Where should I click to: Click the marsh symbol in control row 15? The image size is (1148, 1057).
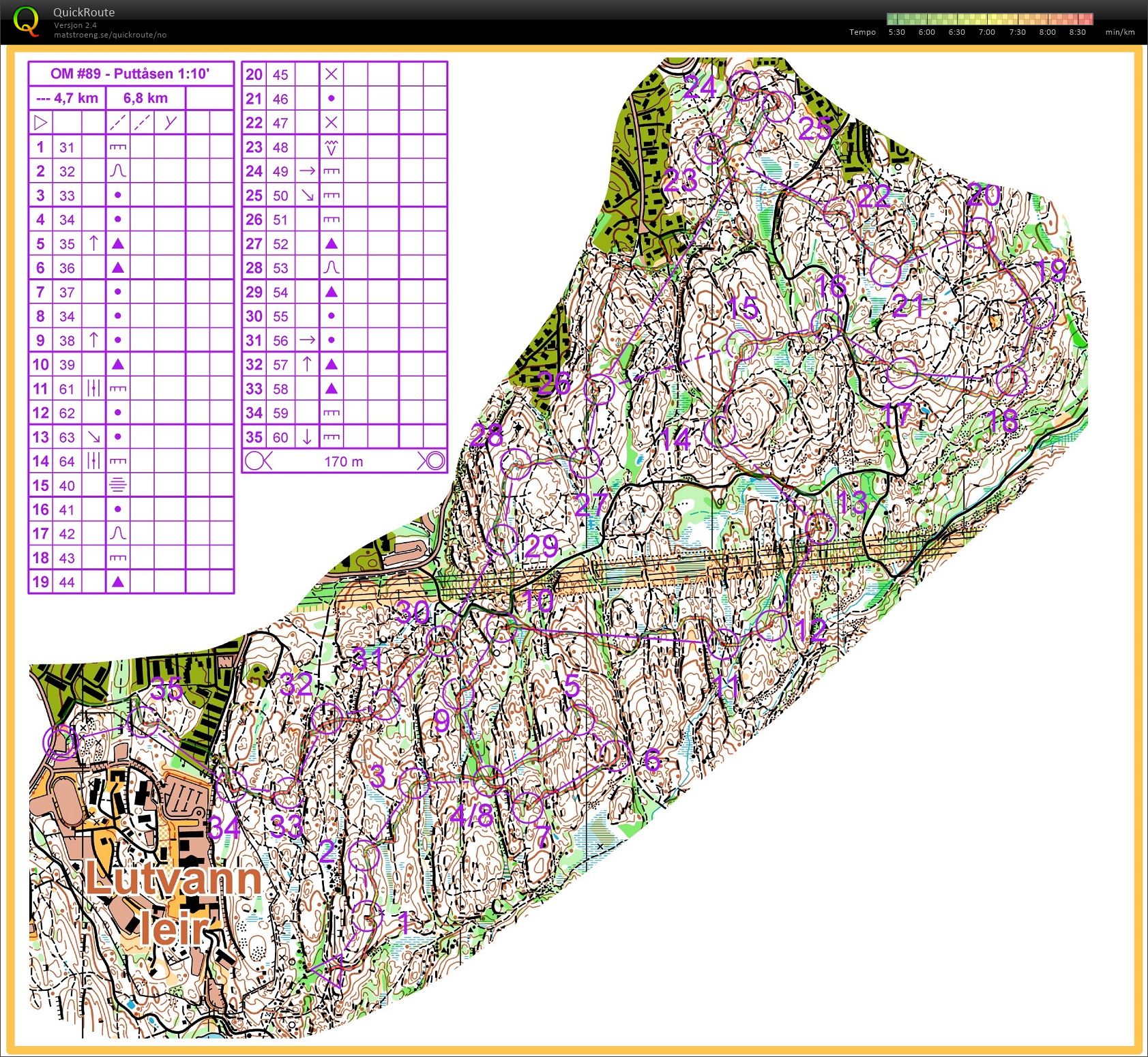coord(117,486)
